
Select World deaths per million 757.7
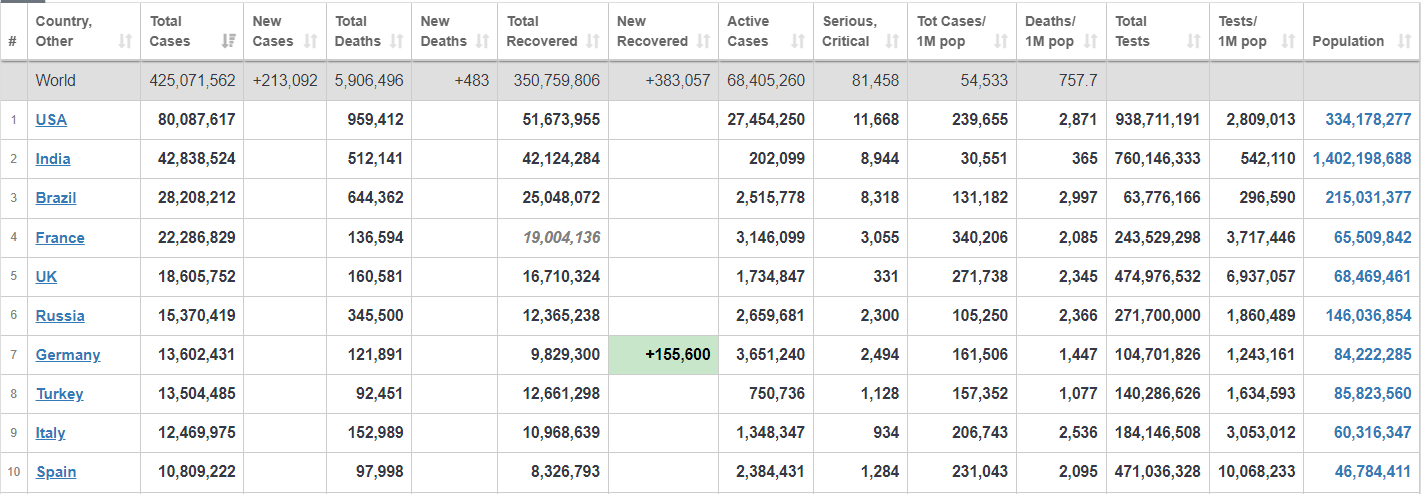tap(1078, 81)
